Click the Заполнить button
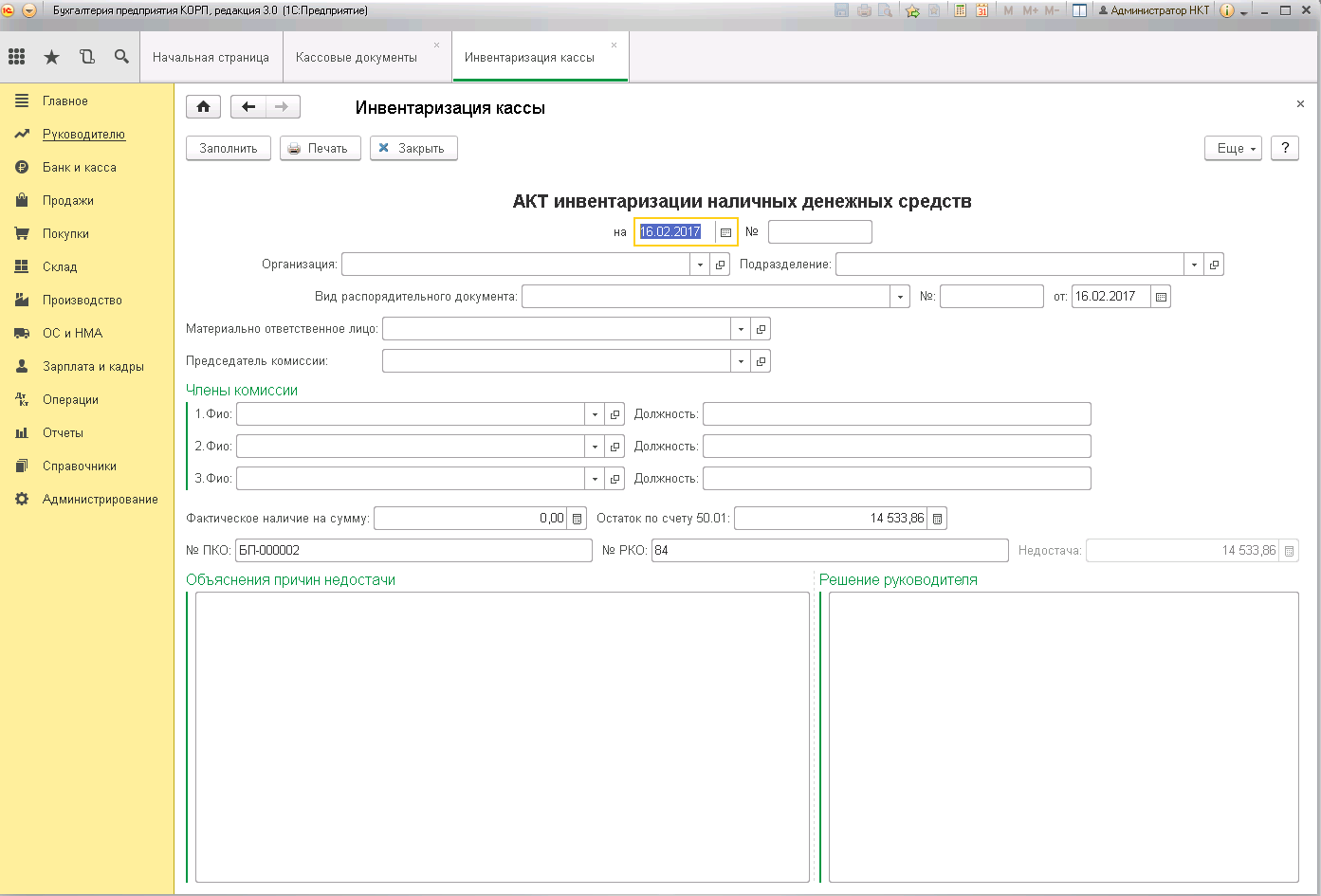The image size is (1321, 896). tap(229, 148)
